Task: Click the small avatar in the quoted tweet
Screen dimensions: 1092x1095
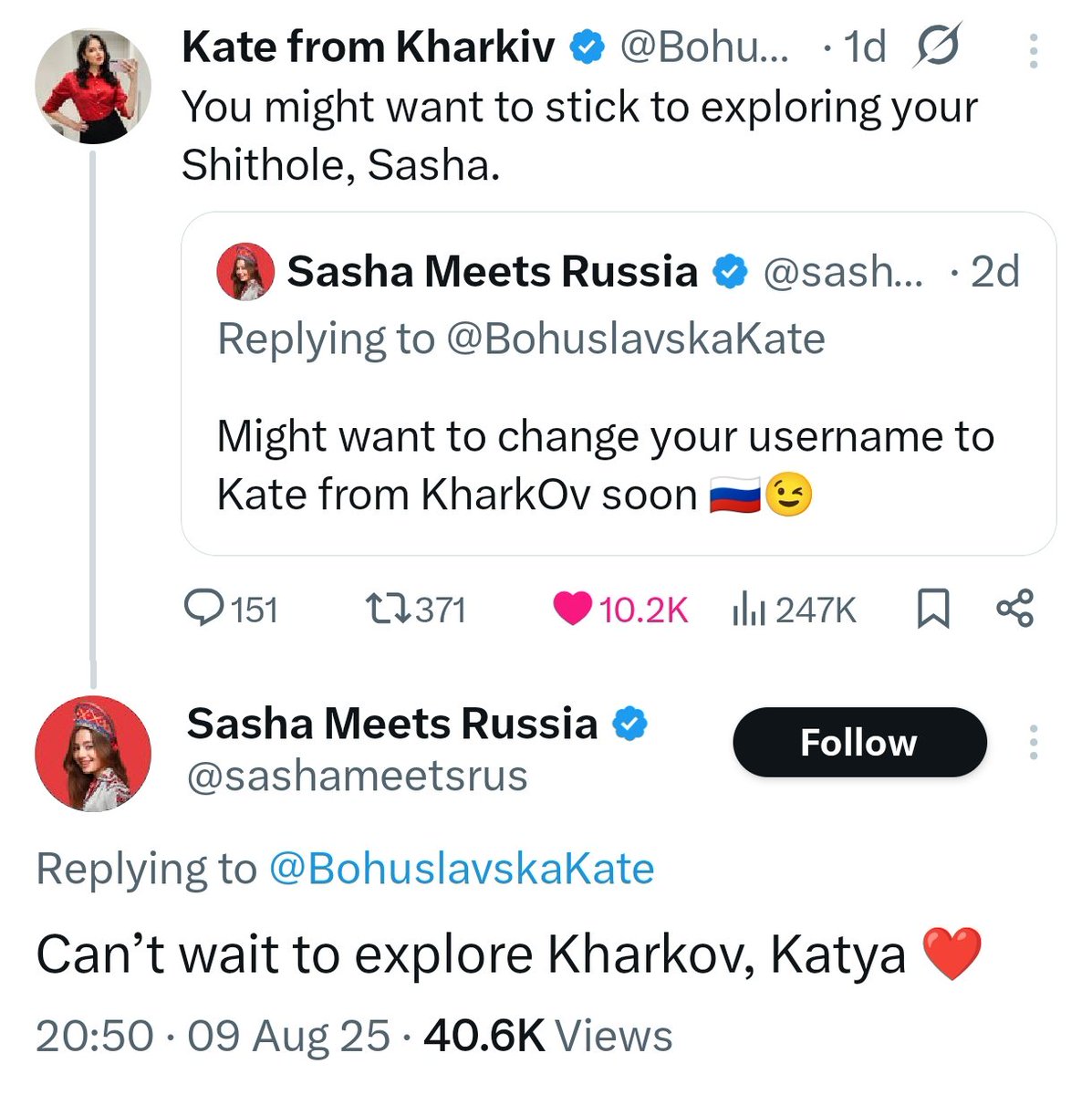Action: click(244, 272)
